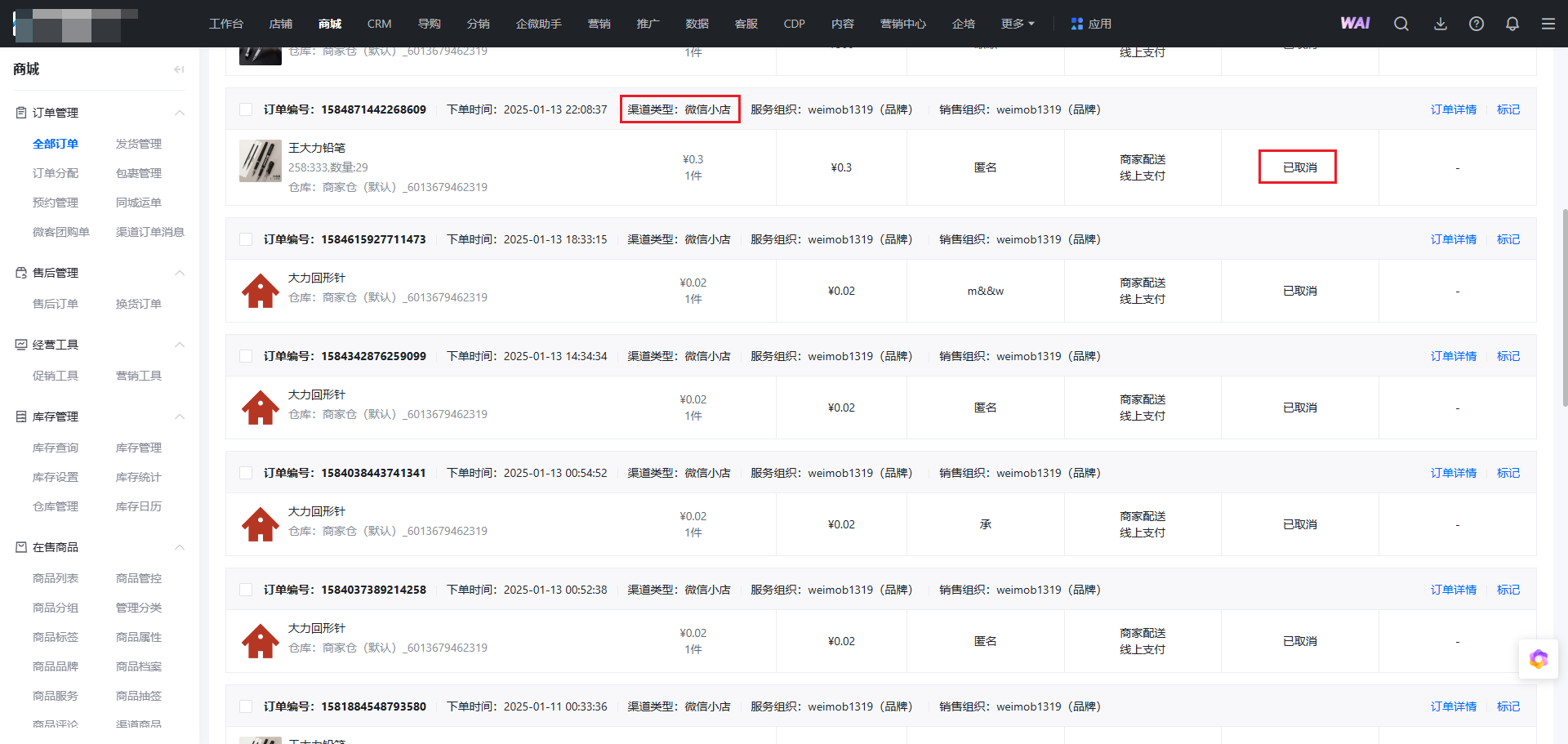Image resolution: width=1568 pixels, height=744 pixels.
Task: Switch to the 营销中心 top tab
Action: pyautogui.click(x=903, y=24)
